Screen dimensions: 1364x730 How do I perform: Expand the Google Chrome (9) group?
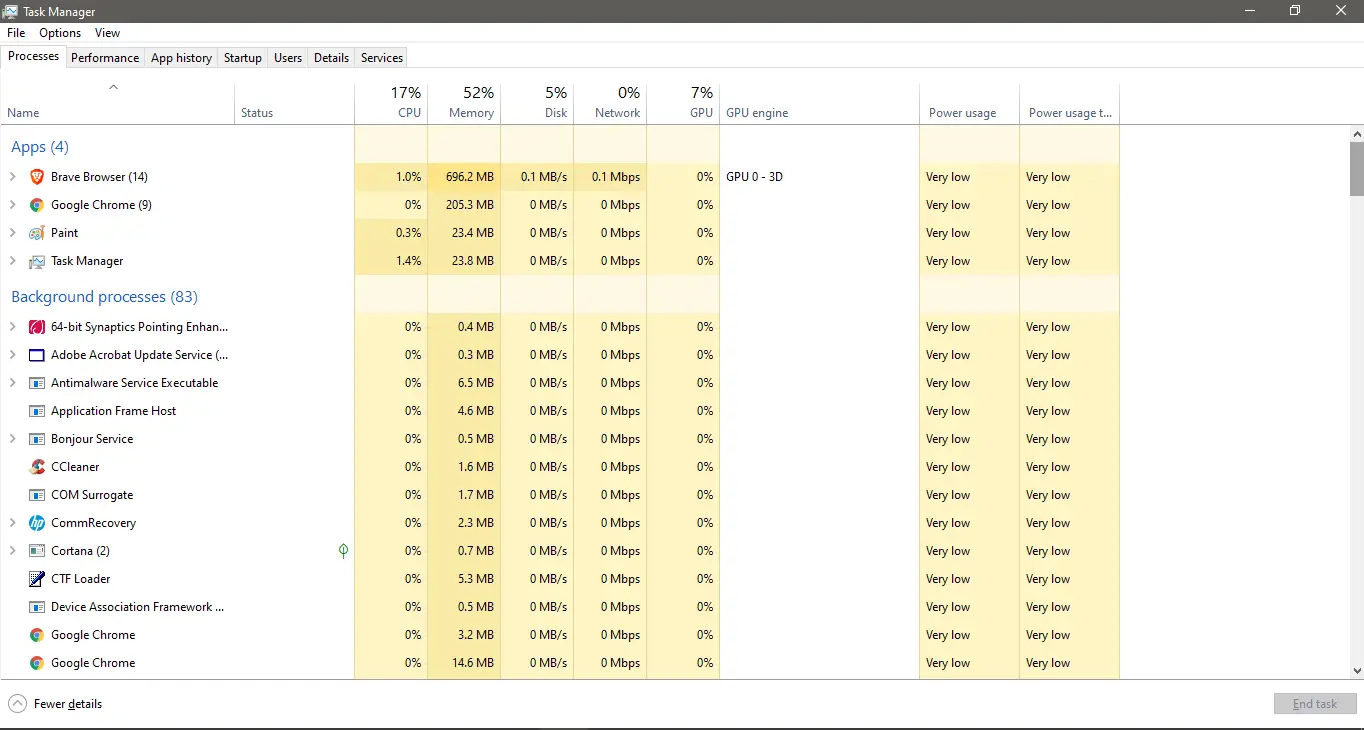click(x=13, y=205)
